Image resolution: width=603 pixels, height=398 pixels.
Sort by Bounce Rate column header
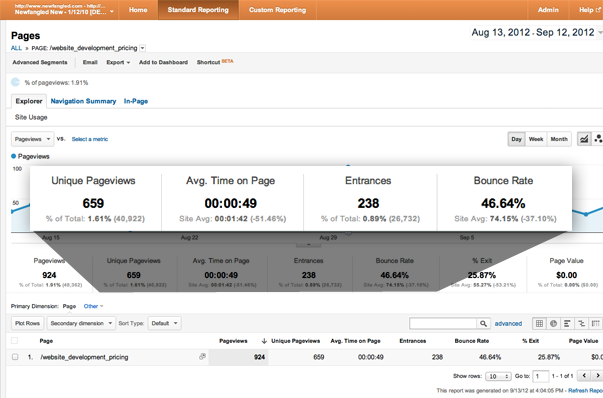coord(471,341)
